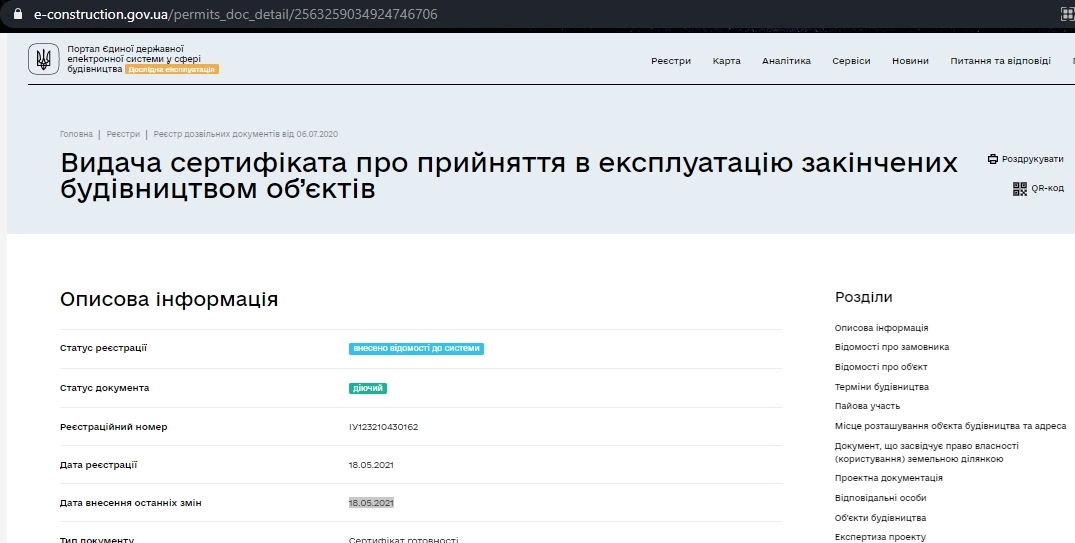Go to Реєстри breadcrumb link
The image size is (1075, 543).
point(123,134)
